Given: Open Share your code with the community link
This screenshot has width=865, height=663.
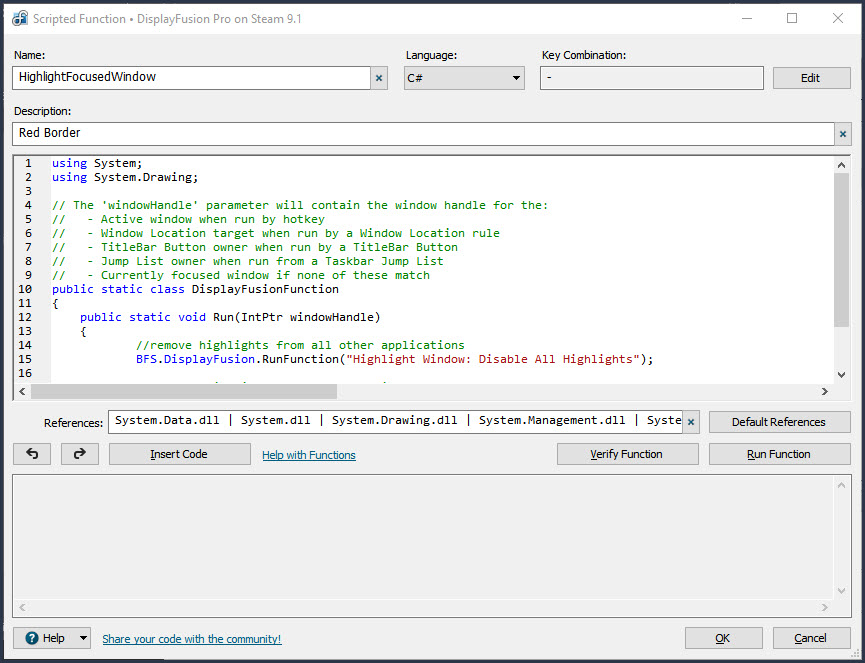Looking at the screenshot, I should (x=192, y=639).
